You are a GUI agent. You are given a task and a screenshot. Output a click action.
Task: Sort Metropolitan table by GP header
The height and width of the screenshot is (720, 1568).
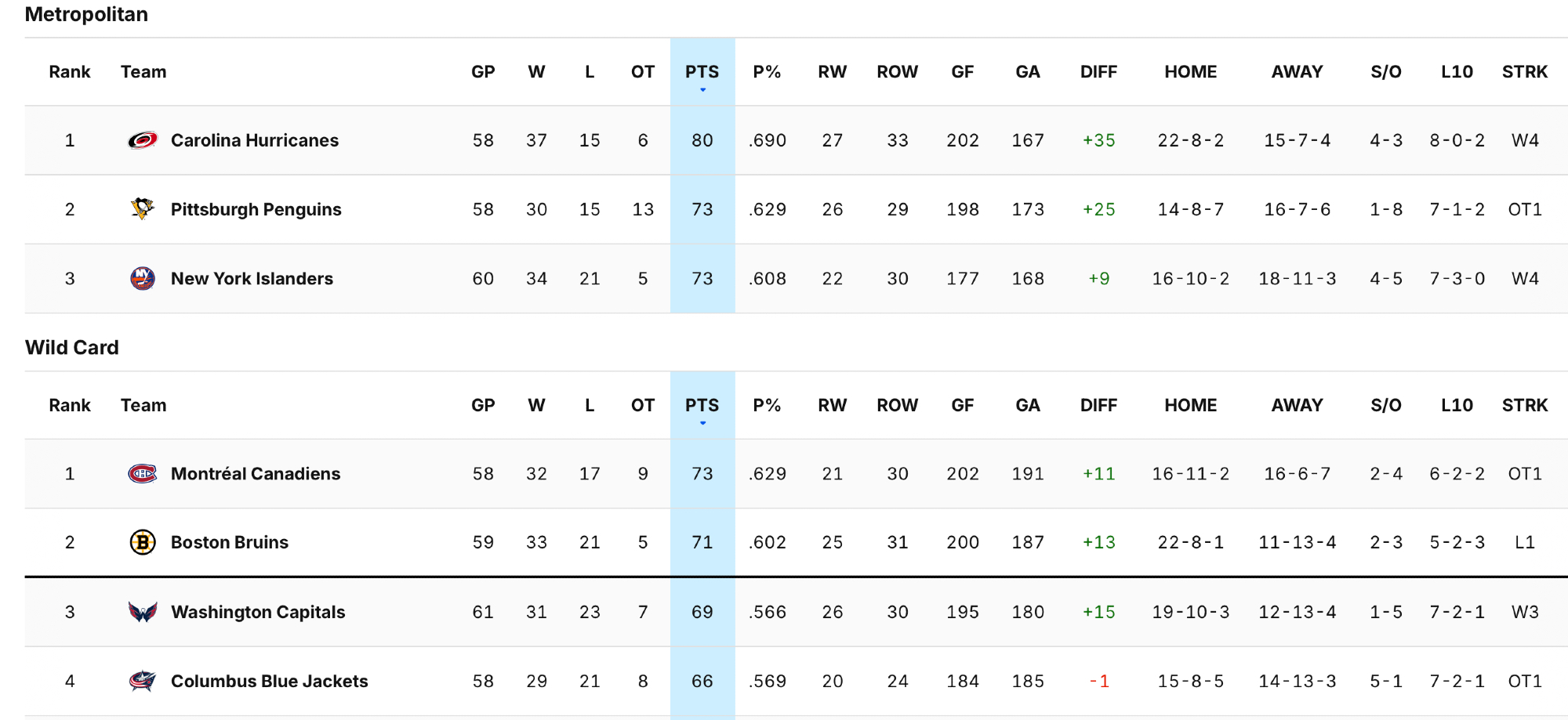click(x=483, y=72)
